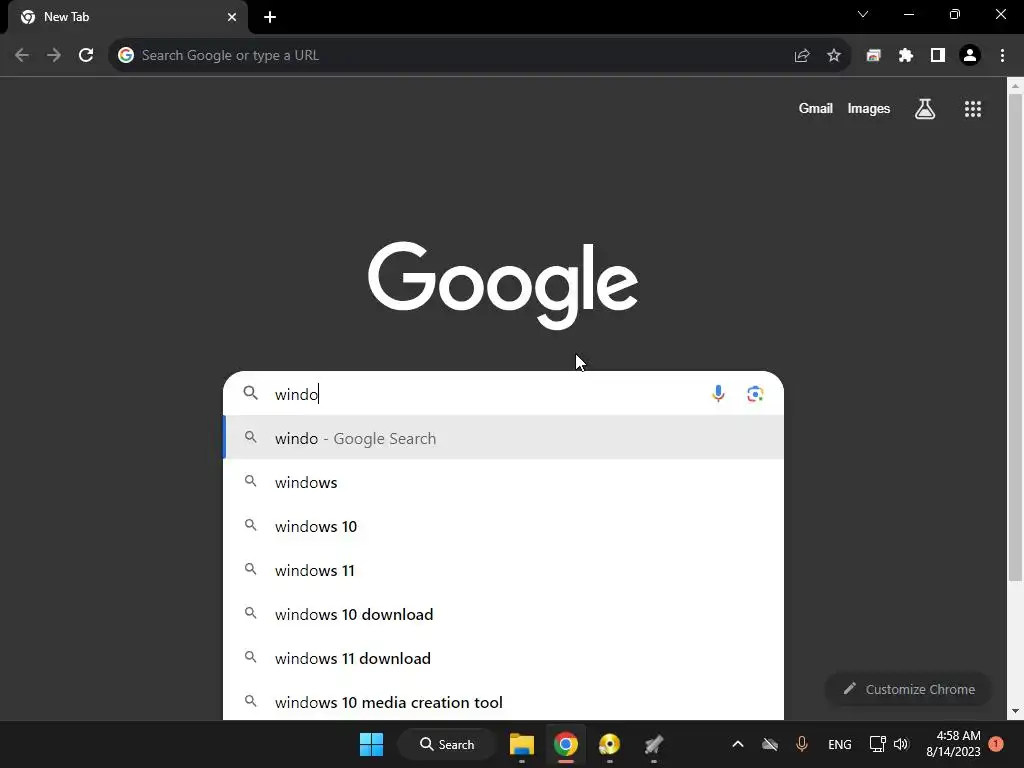The height and width of the screenshot is (768, 1024).
Task: Bookmark this tab with the star icon
Action: pyautogui.click(x=834, y=56)
